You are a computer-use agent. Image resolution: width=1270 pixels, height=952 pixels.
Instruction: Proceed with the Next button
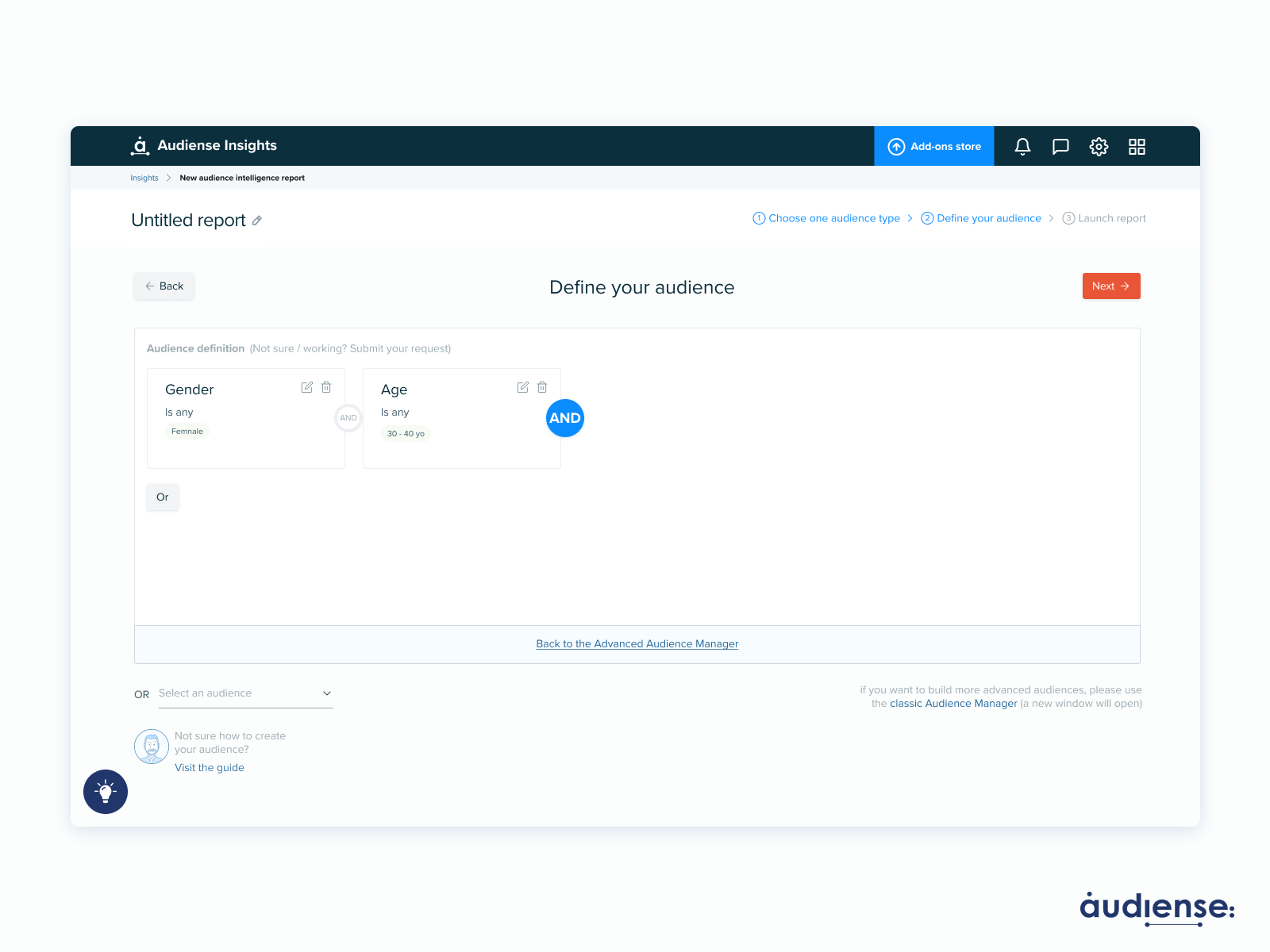coord(1110,286)
